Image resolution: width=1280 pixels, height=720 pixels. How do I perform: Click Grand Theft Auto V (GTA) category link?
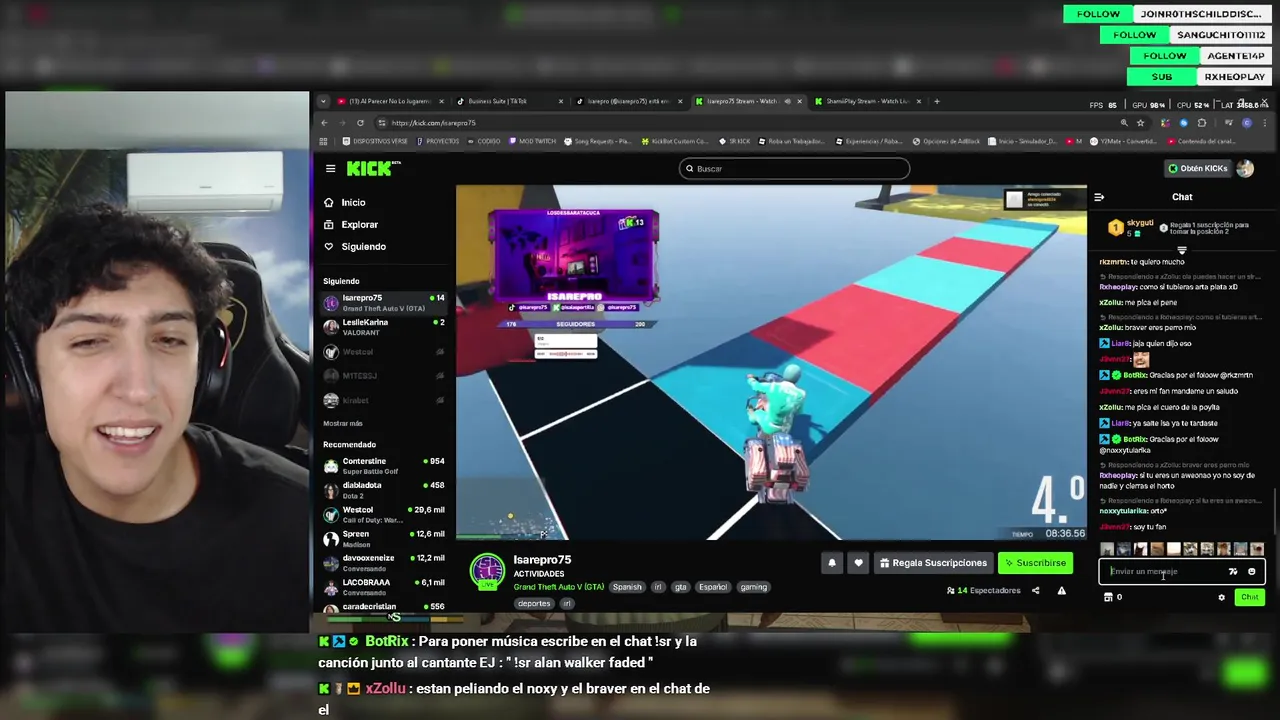[x=559, y=587]
